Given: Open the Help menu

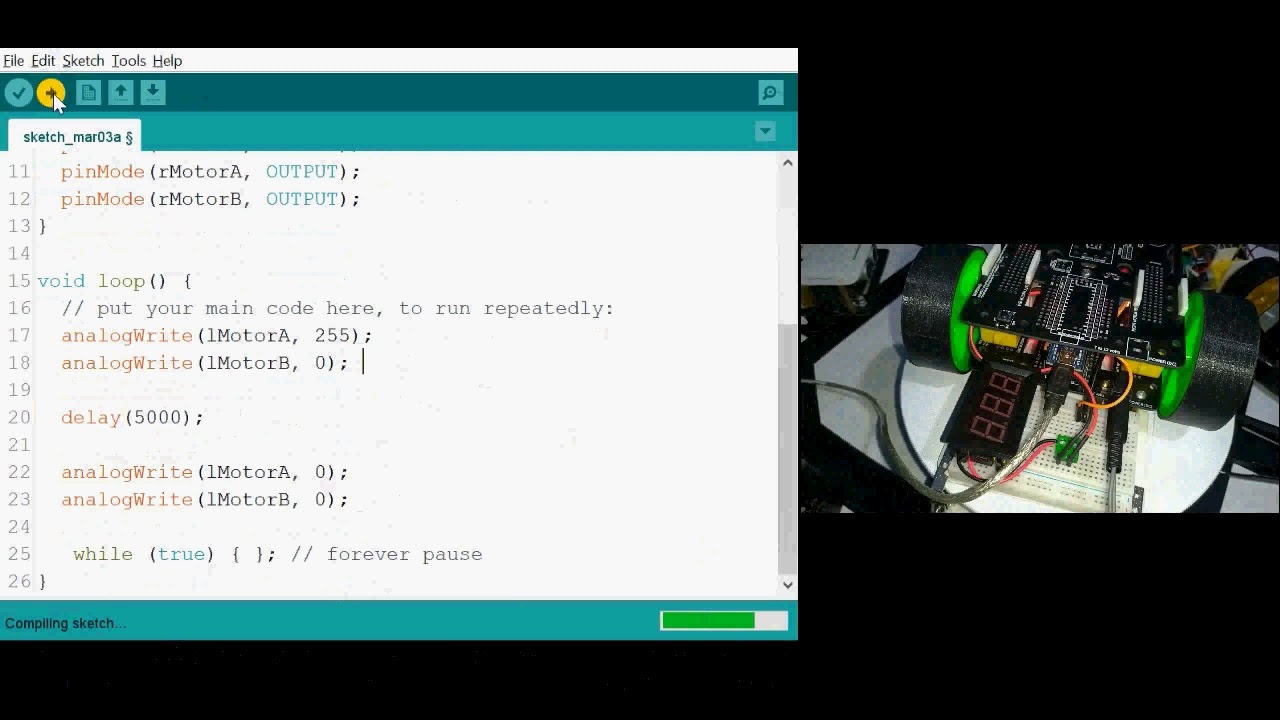Looking at the screenshot, I should click(x=167, y=61).
